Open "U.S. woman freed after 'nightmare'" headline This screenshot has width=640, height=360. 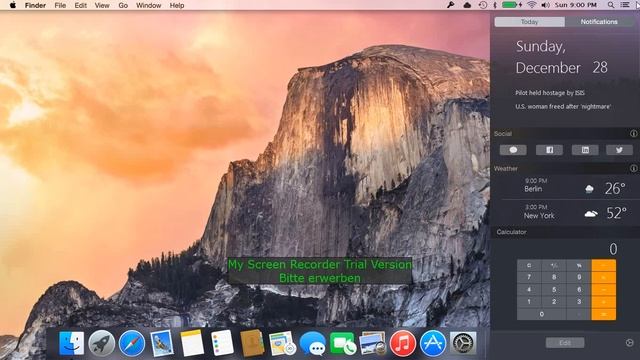pyautogui.click(x=563, y=107)
